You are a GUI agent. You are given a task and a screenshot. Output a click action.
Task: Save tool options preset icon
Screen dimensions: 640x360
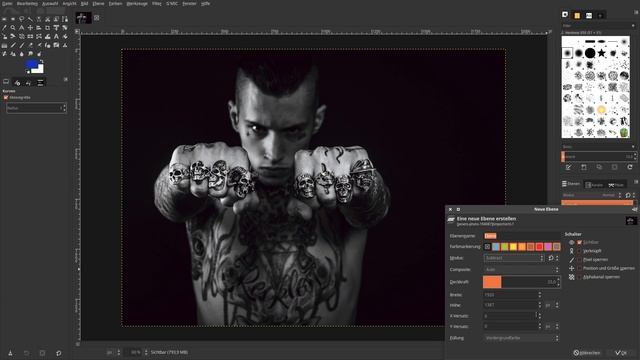point(10,353)
